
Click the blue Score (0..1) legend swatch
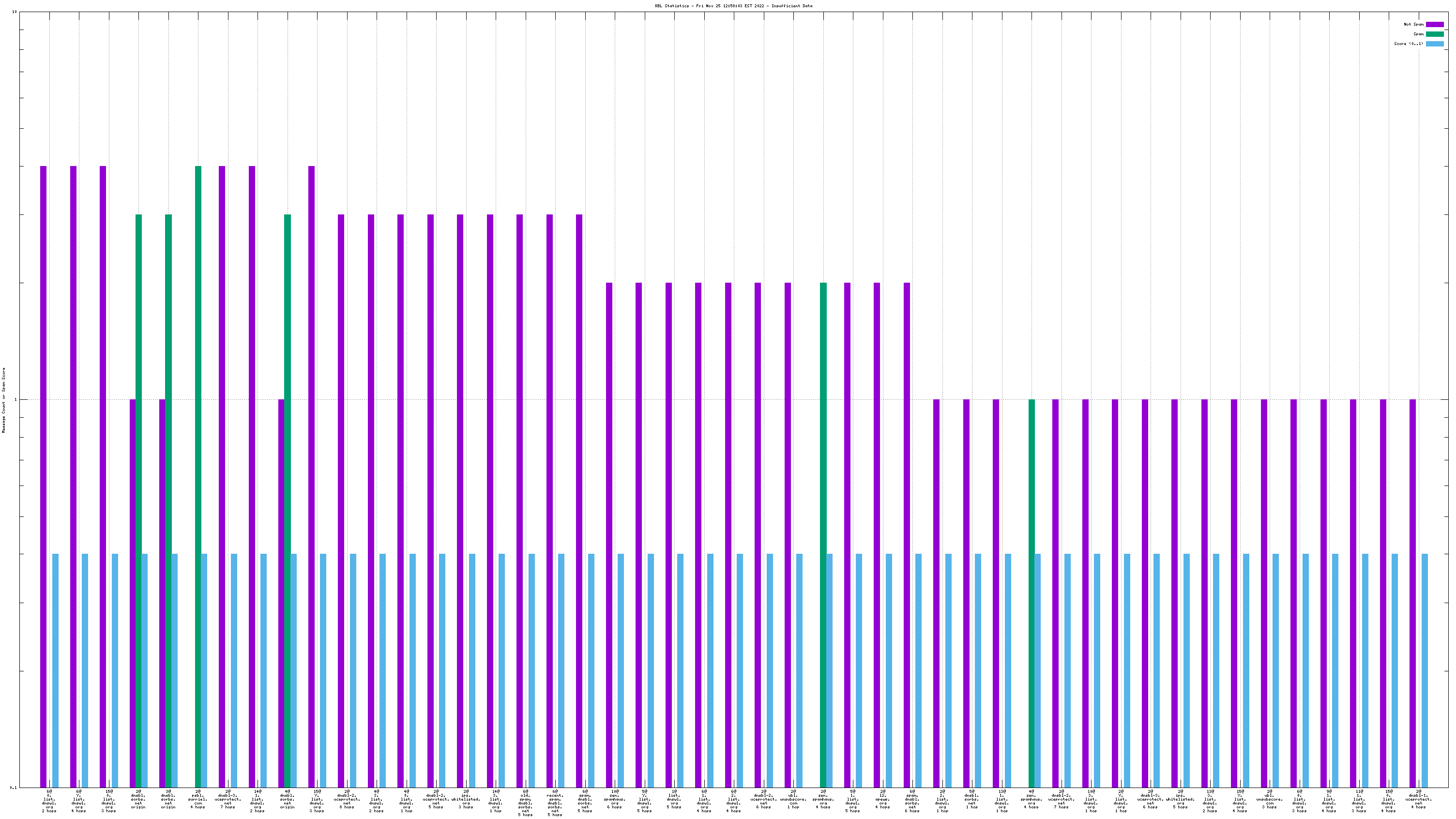1435,44
